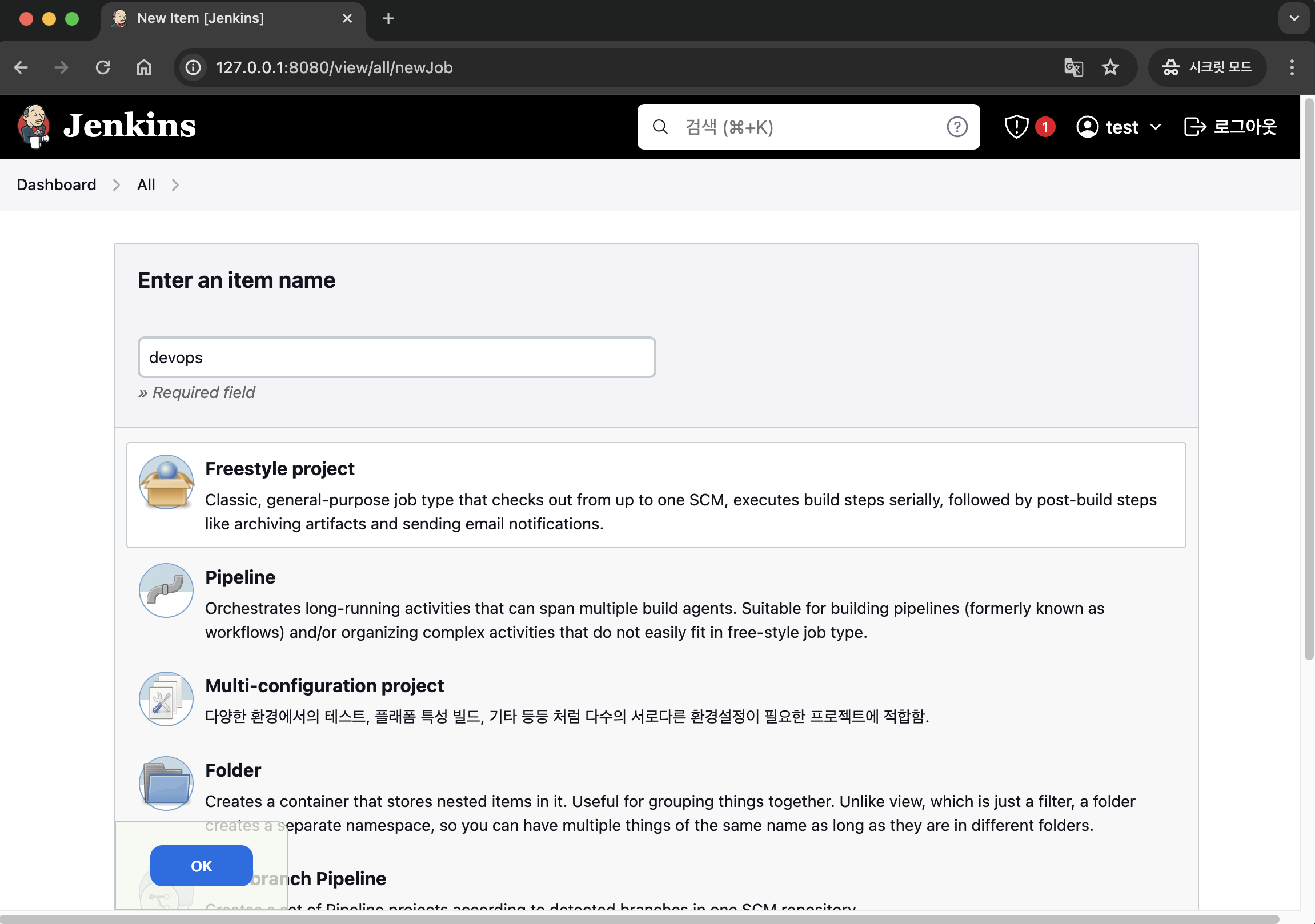Select the Freestyle project icon
This screenshot has width=1315, height=924.
tap(166, 482)
